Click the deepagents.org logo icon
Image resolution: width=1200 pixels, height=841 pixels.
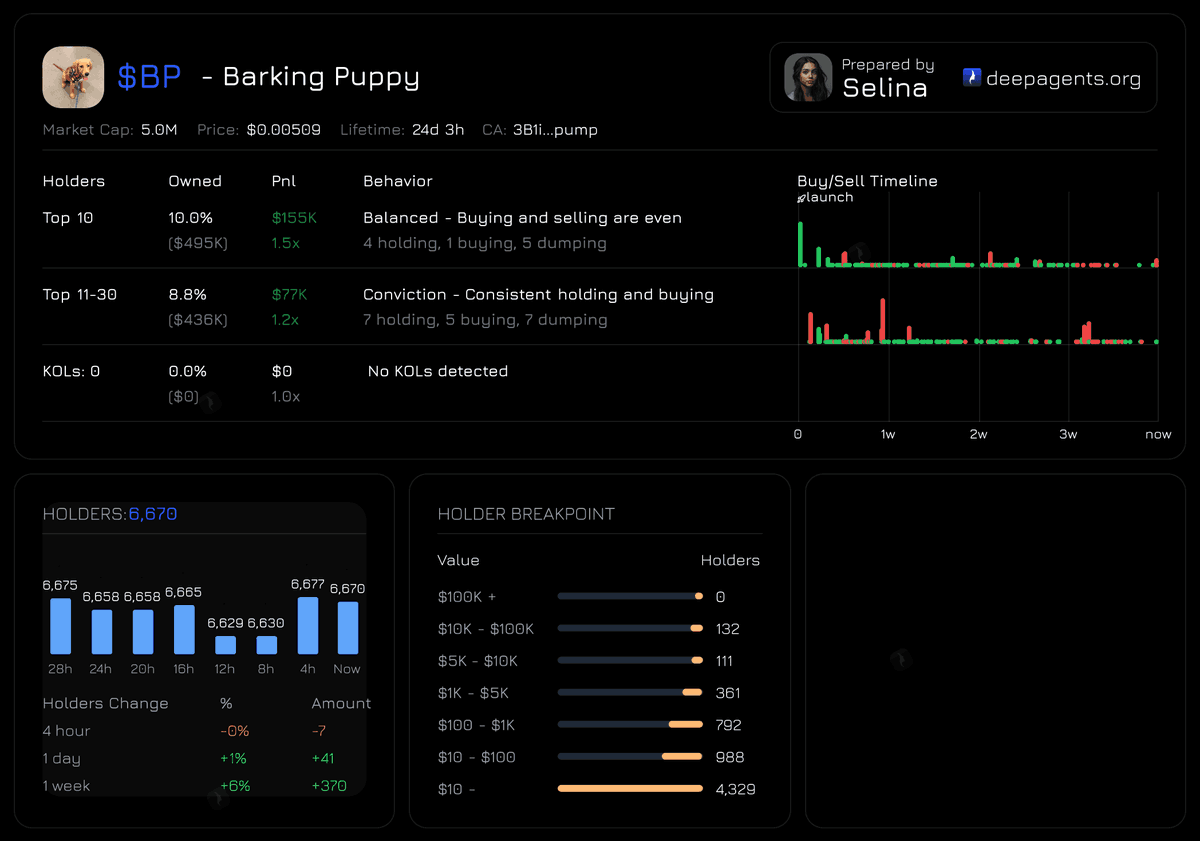[x=972, y=77]
